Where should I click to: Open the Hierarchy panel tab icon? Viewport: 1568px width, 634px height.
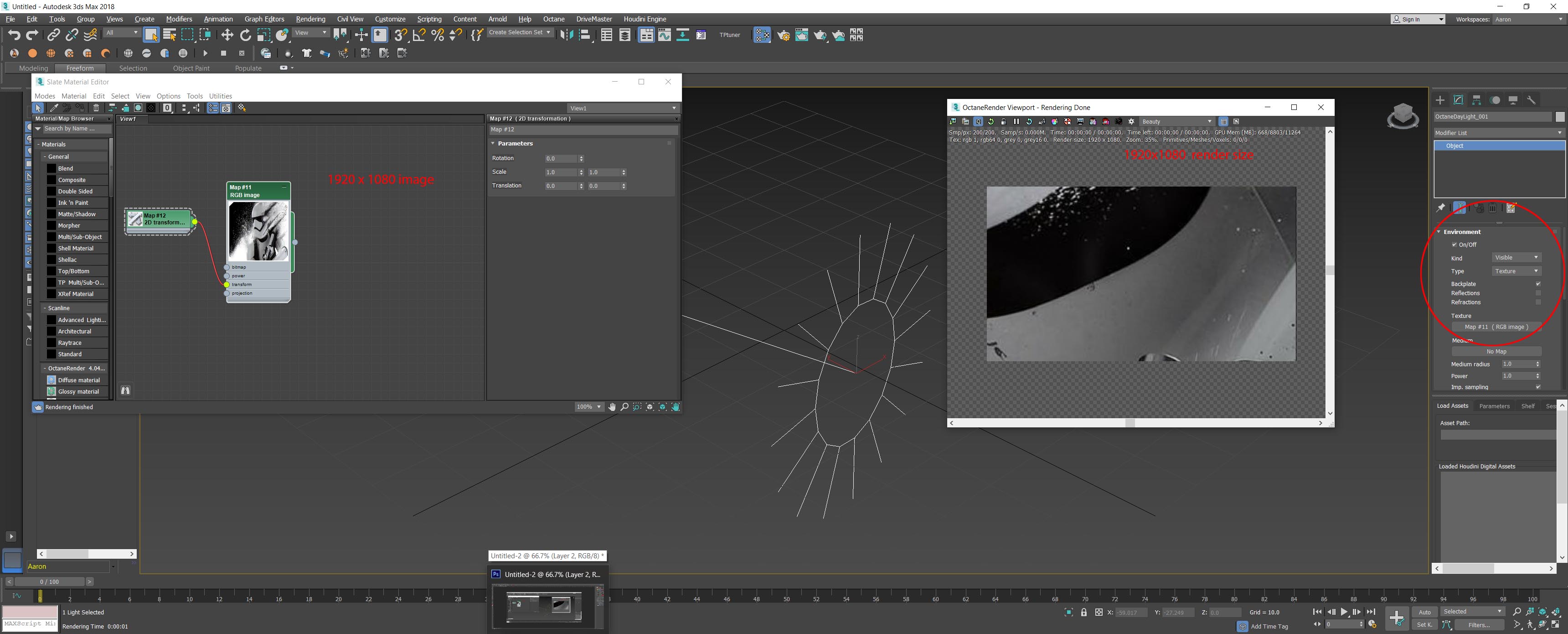[x=1477, y=100]
